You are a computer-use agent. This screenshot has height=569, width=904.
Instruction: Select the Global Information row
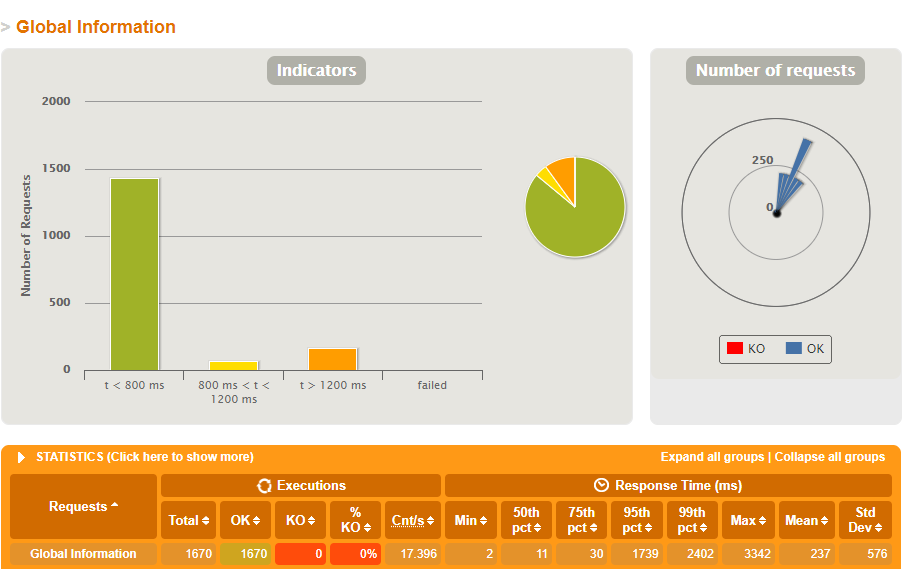(x=83, y=554)
